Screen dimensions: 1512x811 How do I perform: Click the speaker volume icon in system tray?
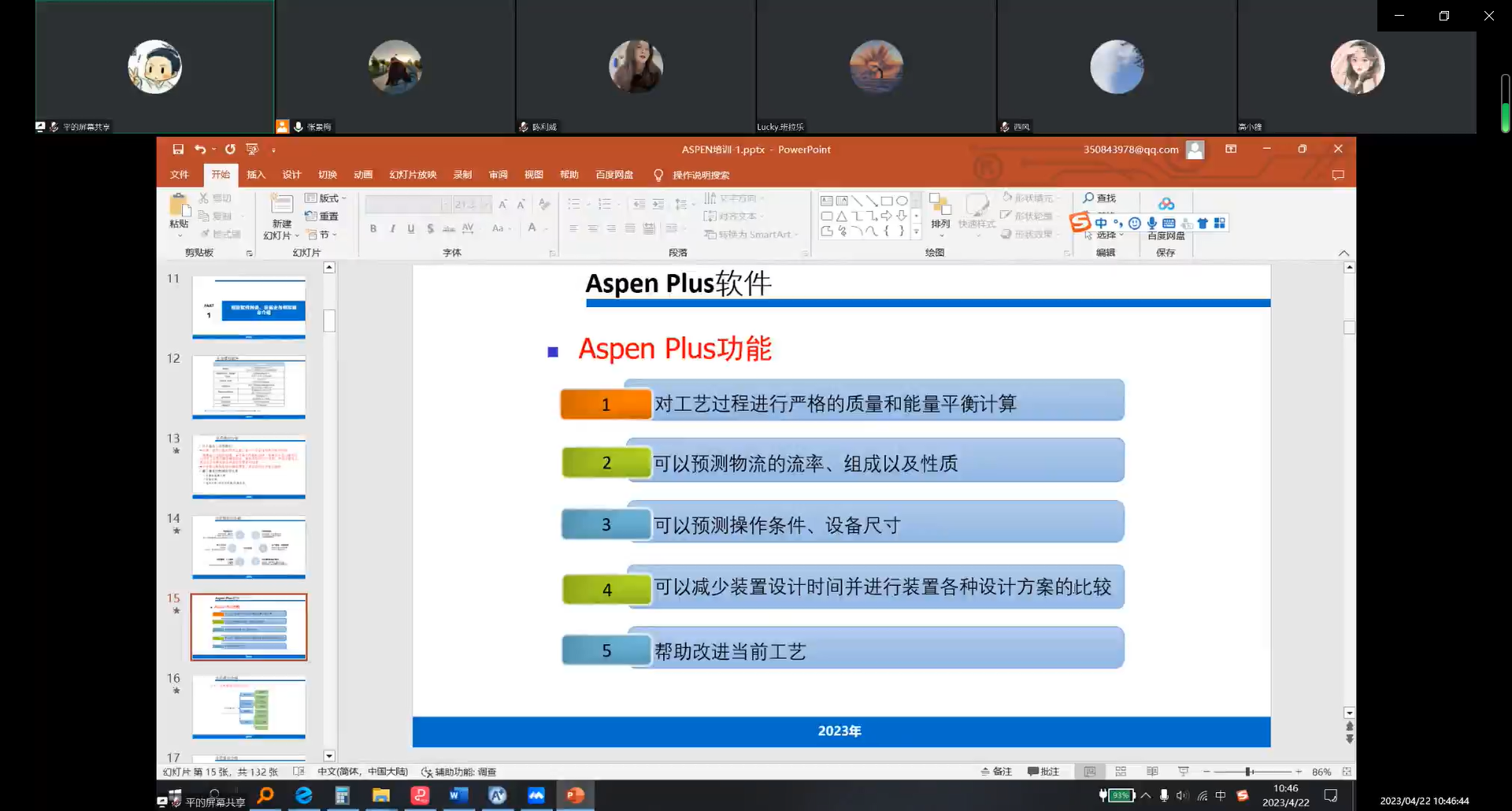tap(1182, 795)
